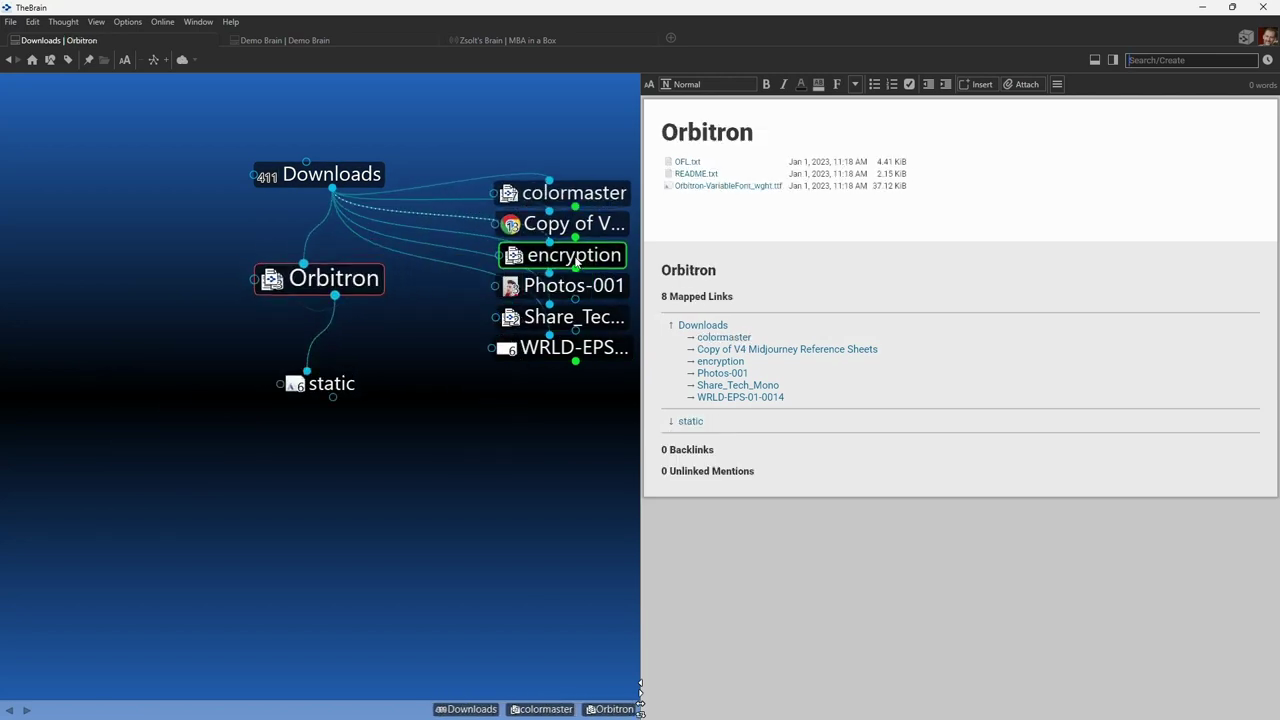Select the plex layout icon
Image resolution: width=1280 pixels, height=720 pixels.
[x=153, y=60]
